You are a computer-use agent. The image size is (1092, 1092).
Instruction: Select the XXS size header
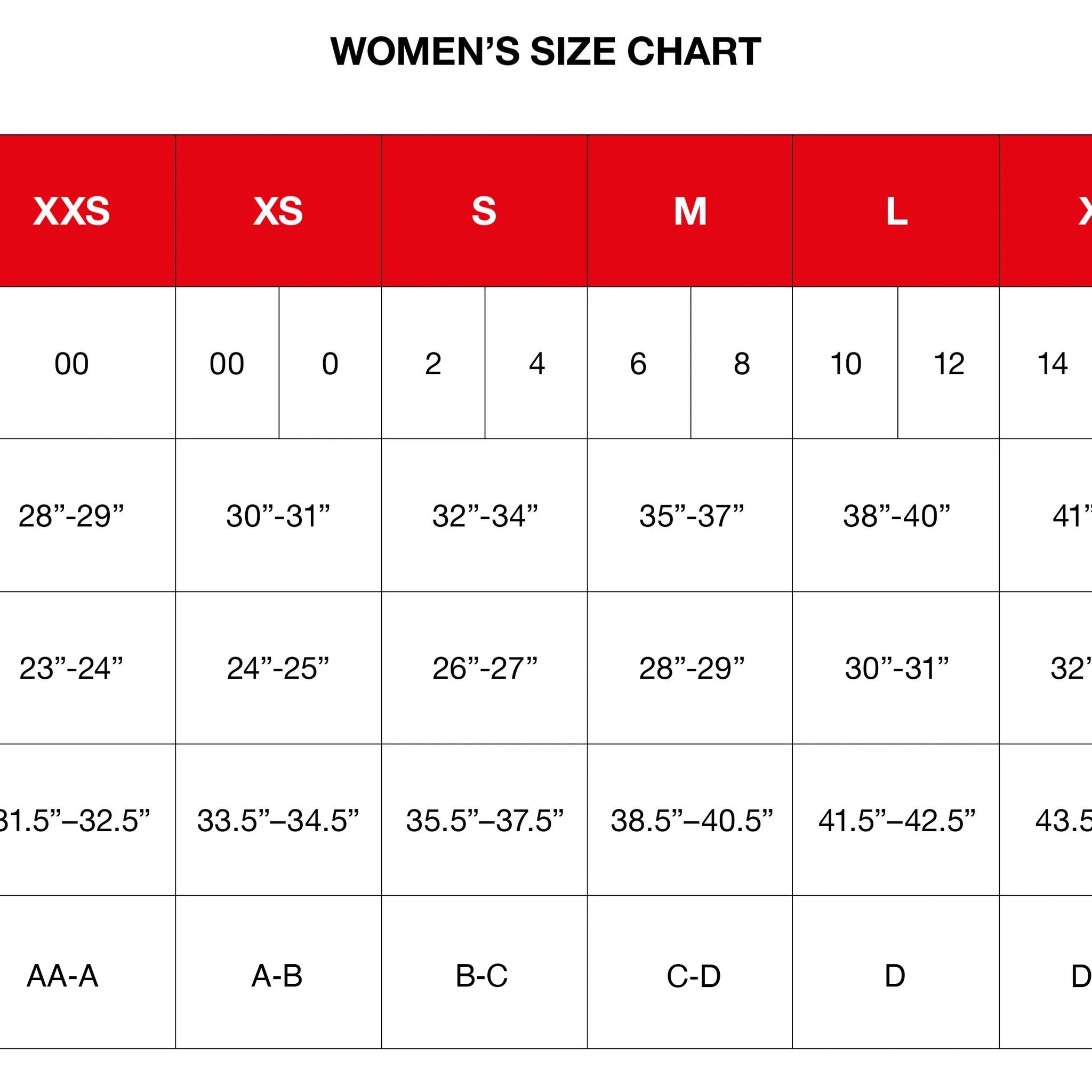point(87,211)
